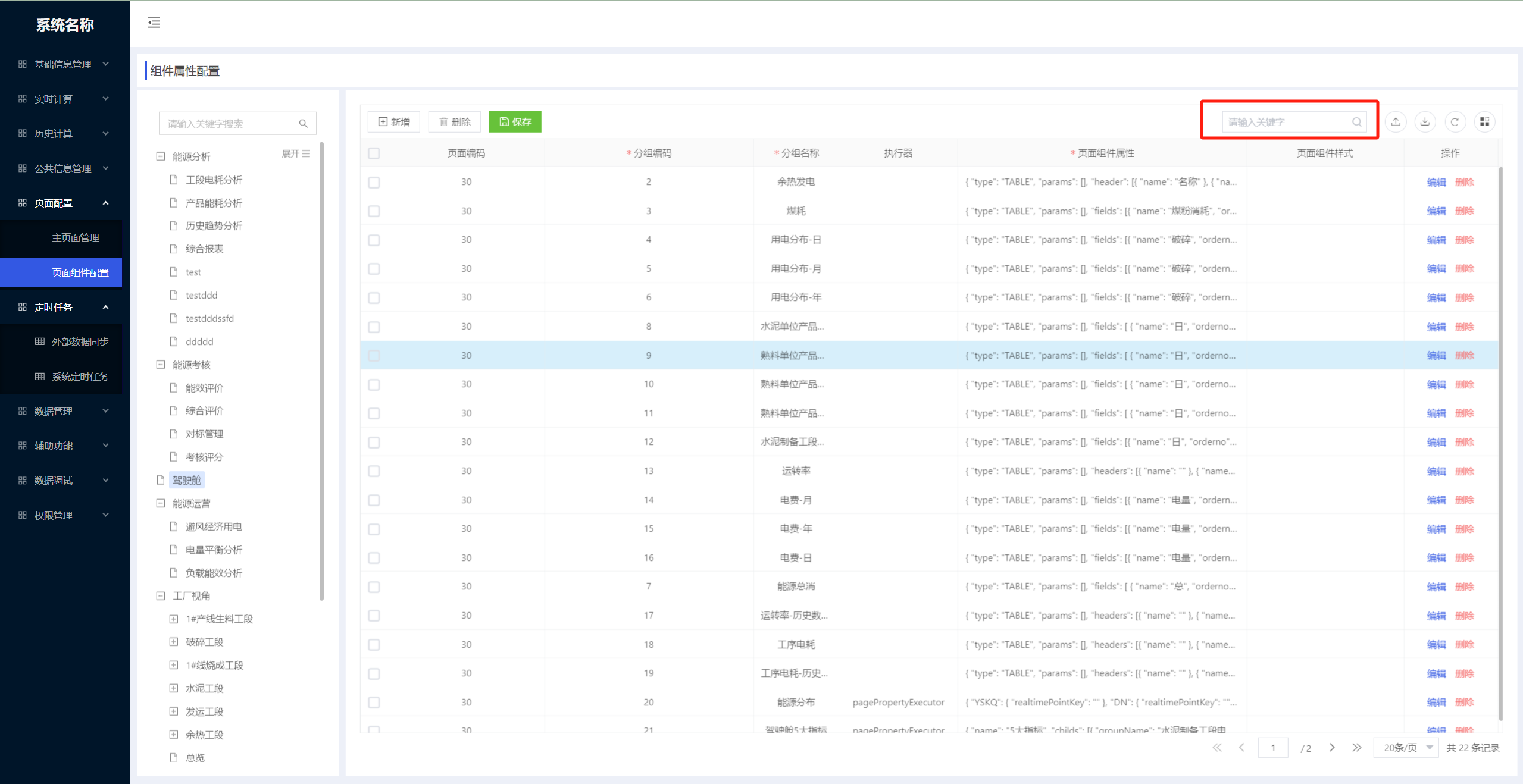This screenshot has height=784, width=1523.
Task: Click the grid icon beside 基础信息管理
Action: (x=23, y=64)
